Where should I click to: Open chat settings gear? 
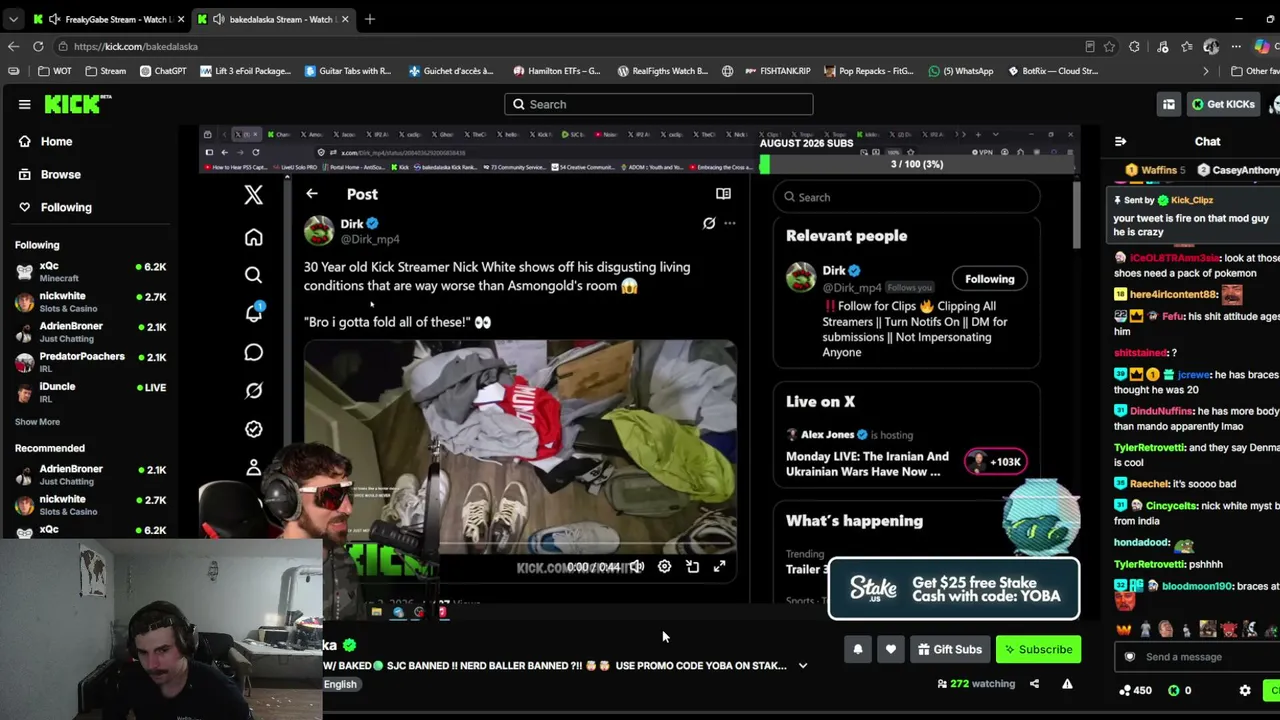coord(1245,690)
